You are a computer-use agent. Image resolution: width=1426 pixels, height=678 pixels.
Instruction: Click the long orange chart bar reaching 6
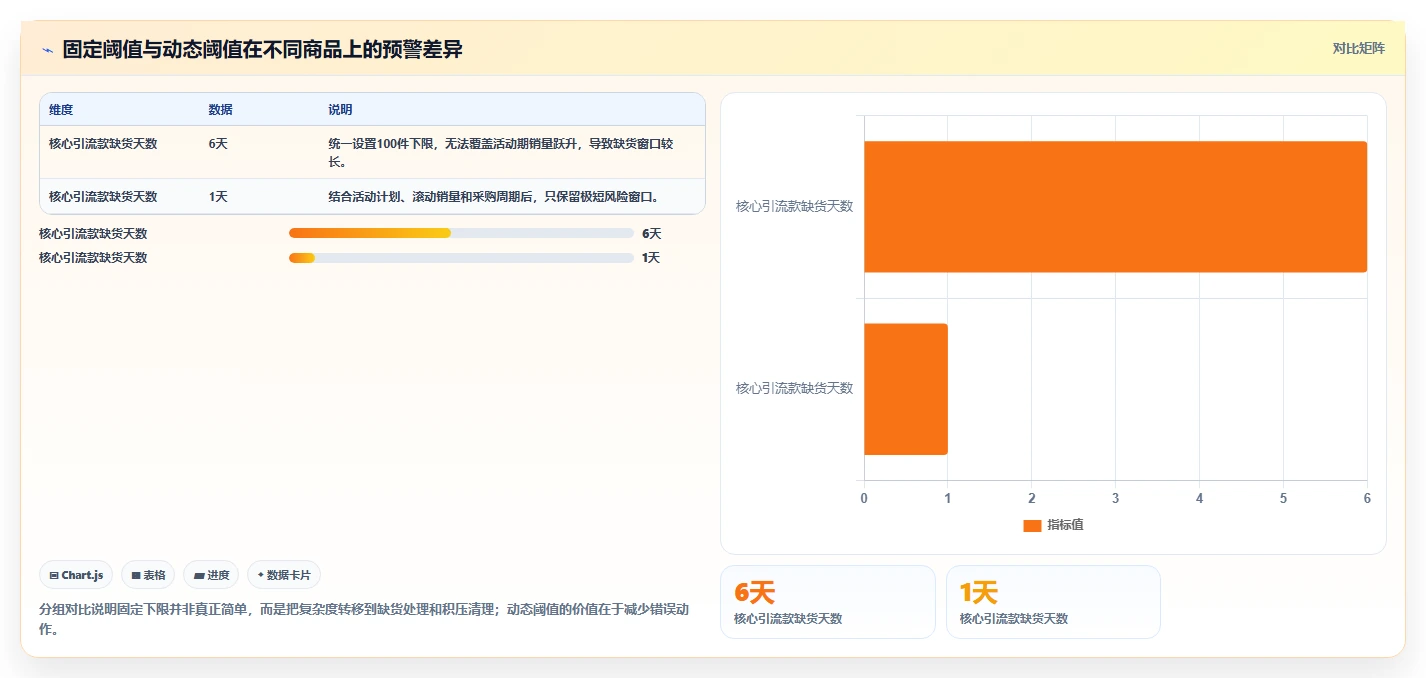click(x=1115, y=207)
